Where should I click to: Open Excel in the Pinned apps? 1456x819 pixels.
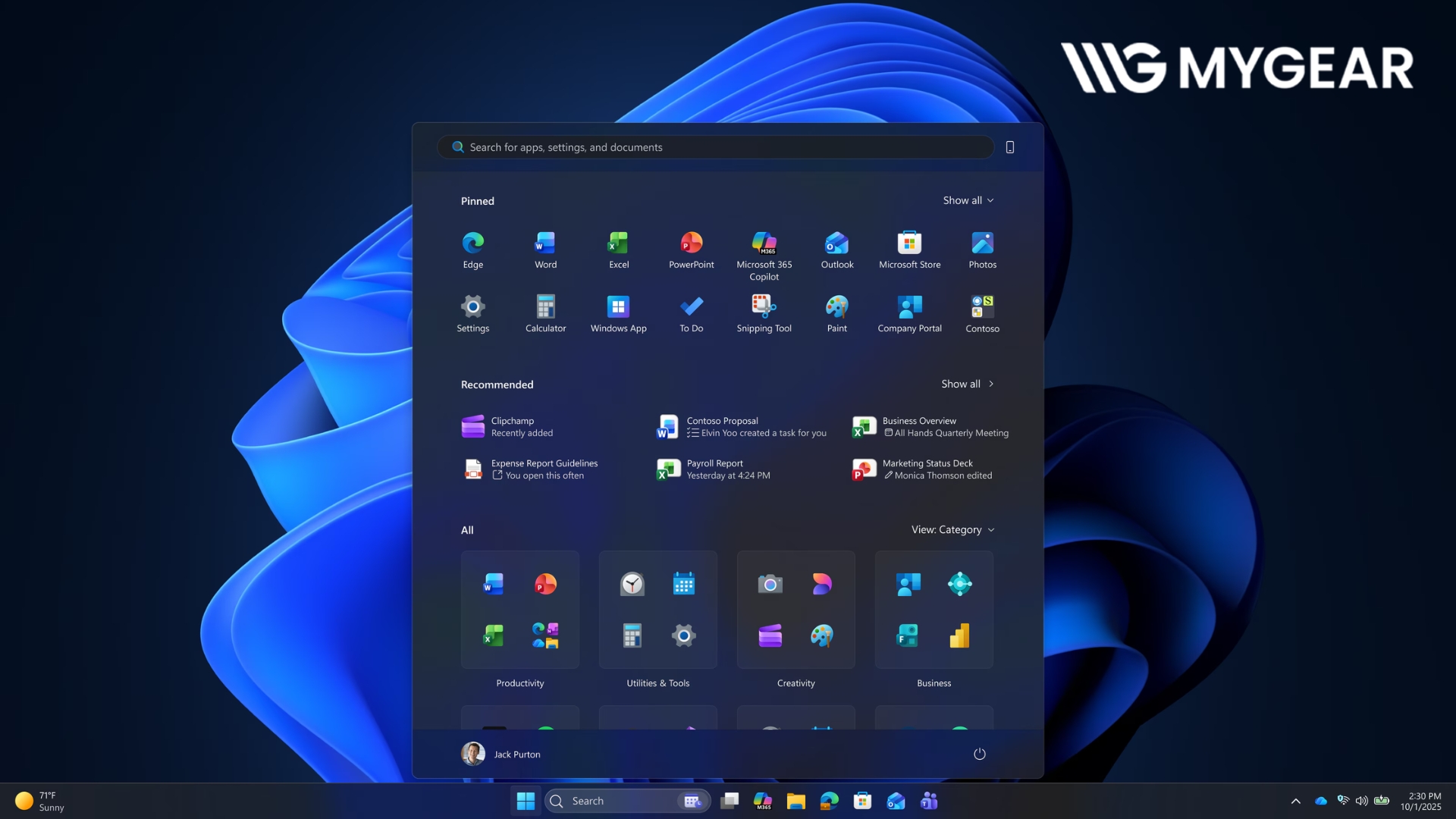tap(618, 250)
